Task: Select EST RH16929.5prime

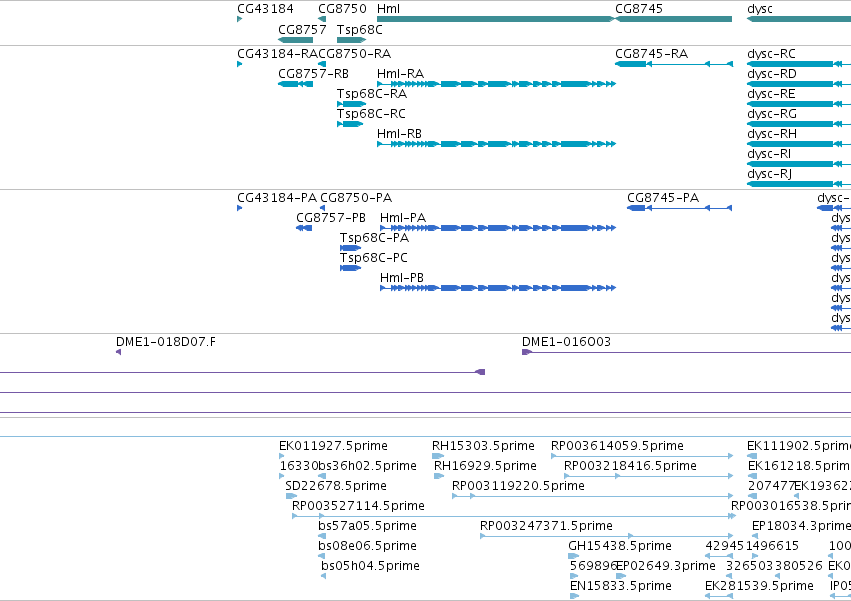Action: 439,476
